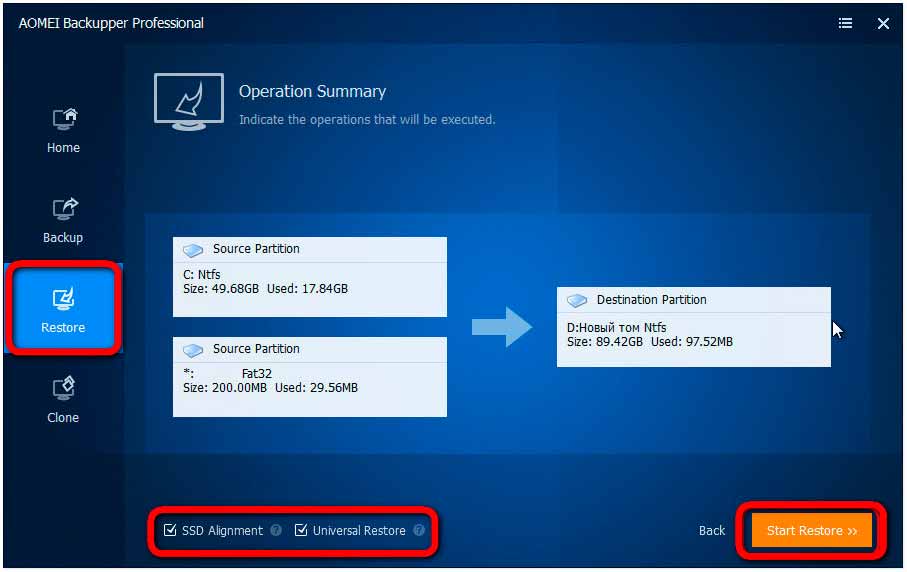The width and height of the screenshot is (907, 572).
Task: Click the arrow between source and destination
Action: tap(502, 327)
